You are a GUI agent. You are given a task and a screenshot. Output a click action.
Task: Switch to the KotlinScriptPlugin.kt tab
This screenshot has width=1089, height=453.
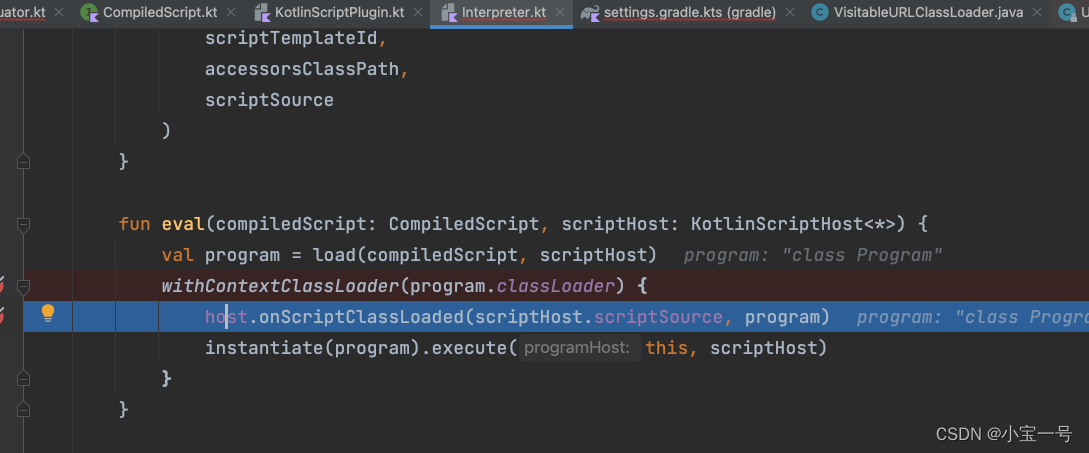(x=340, y=12)
